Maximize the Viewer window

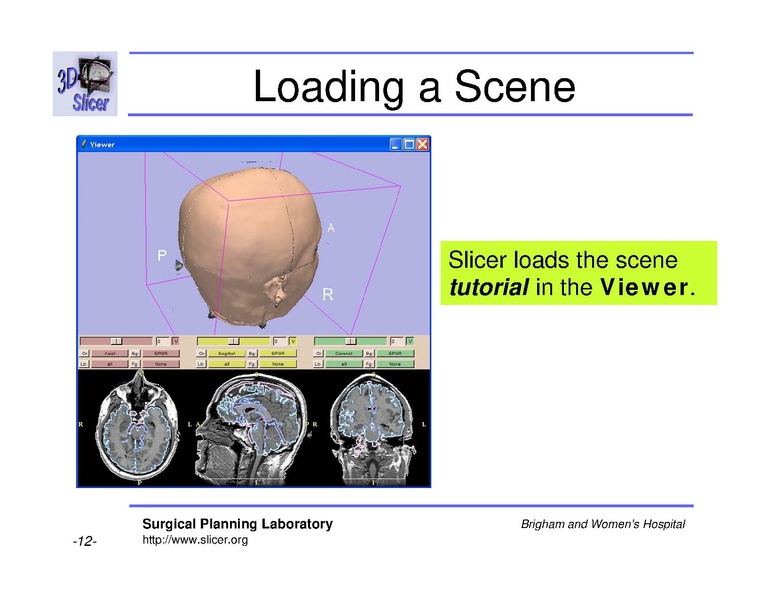(409, 144)
